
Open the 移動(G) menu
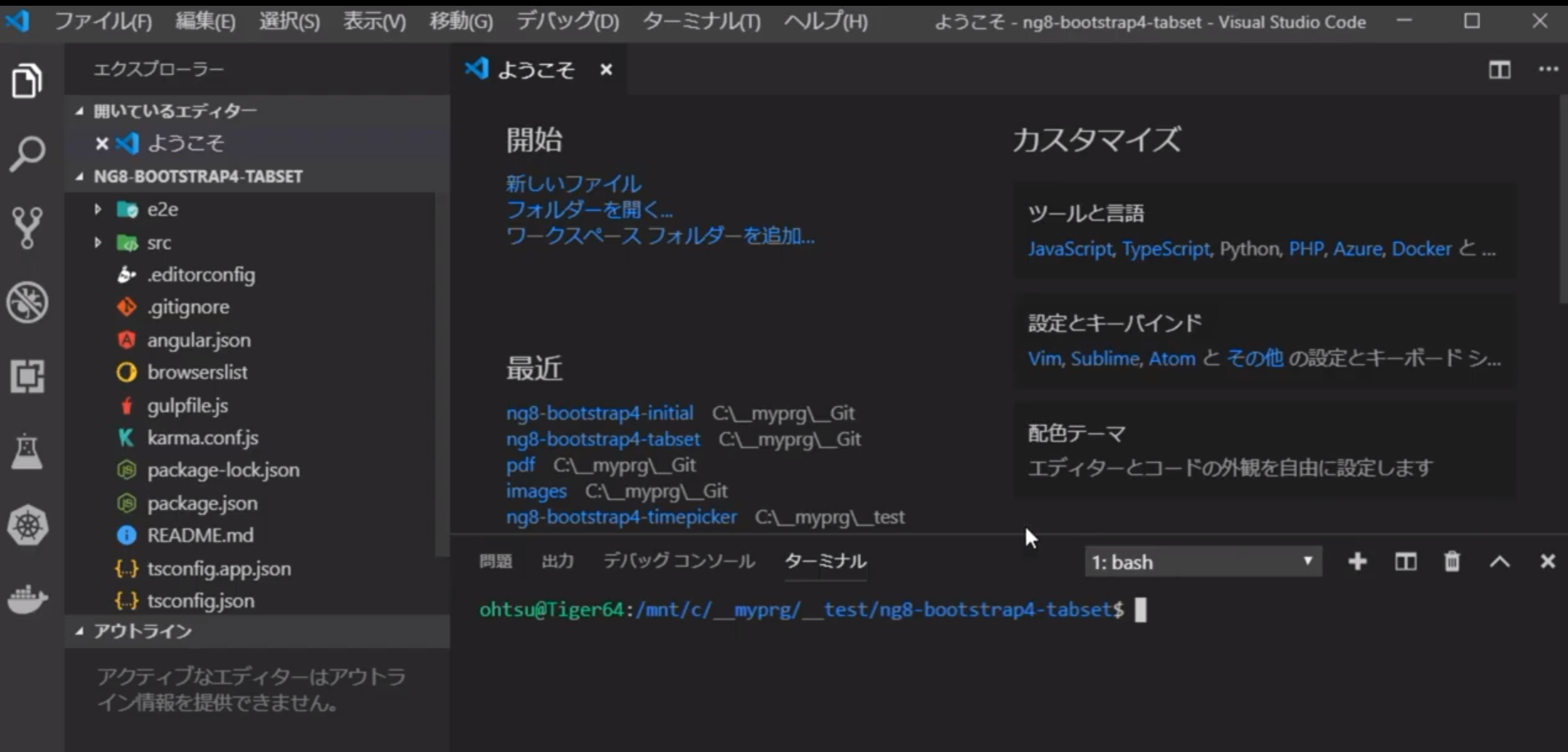click(461, 21)
